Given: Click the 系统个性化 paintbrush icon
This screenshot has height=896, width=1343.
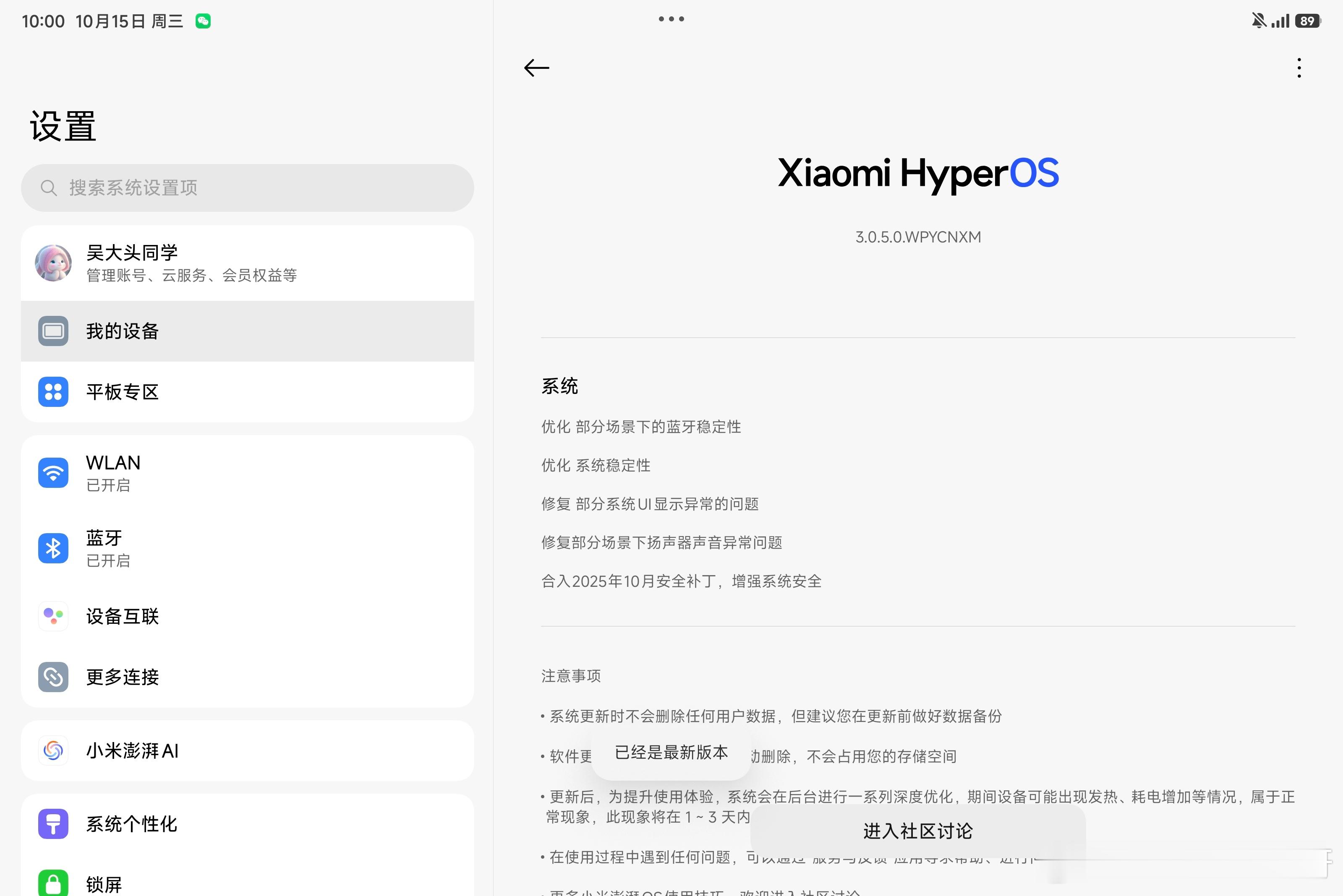Looking at the screenshot, I should point(53,823).
